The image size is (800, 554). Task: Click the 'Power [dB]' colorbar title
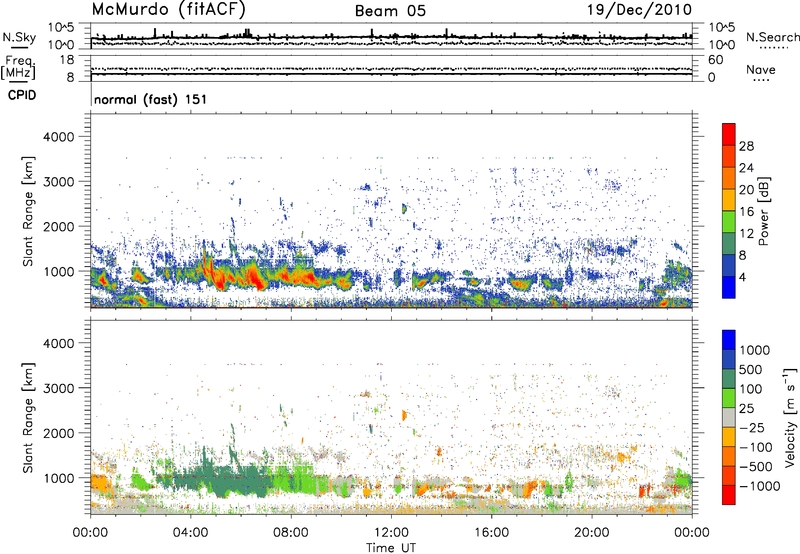763,211
